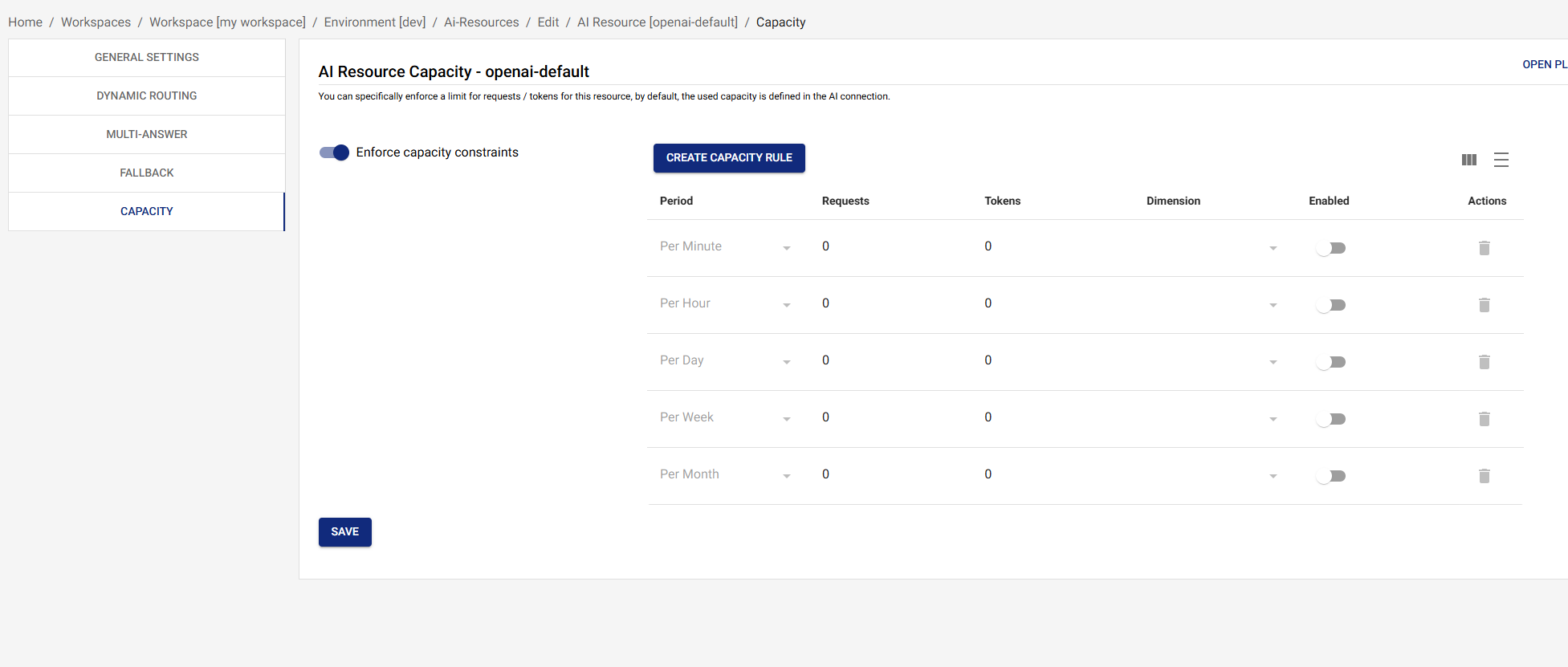Go to Ai-Resources breadcrumb

coord(482,22)
